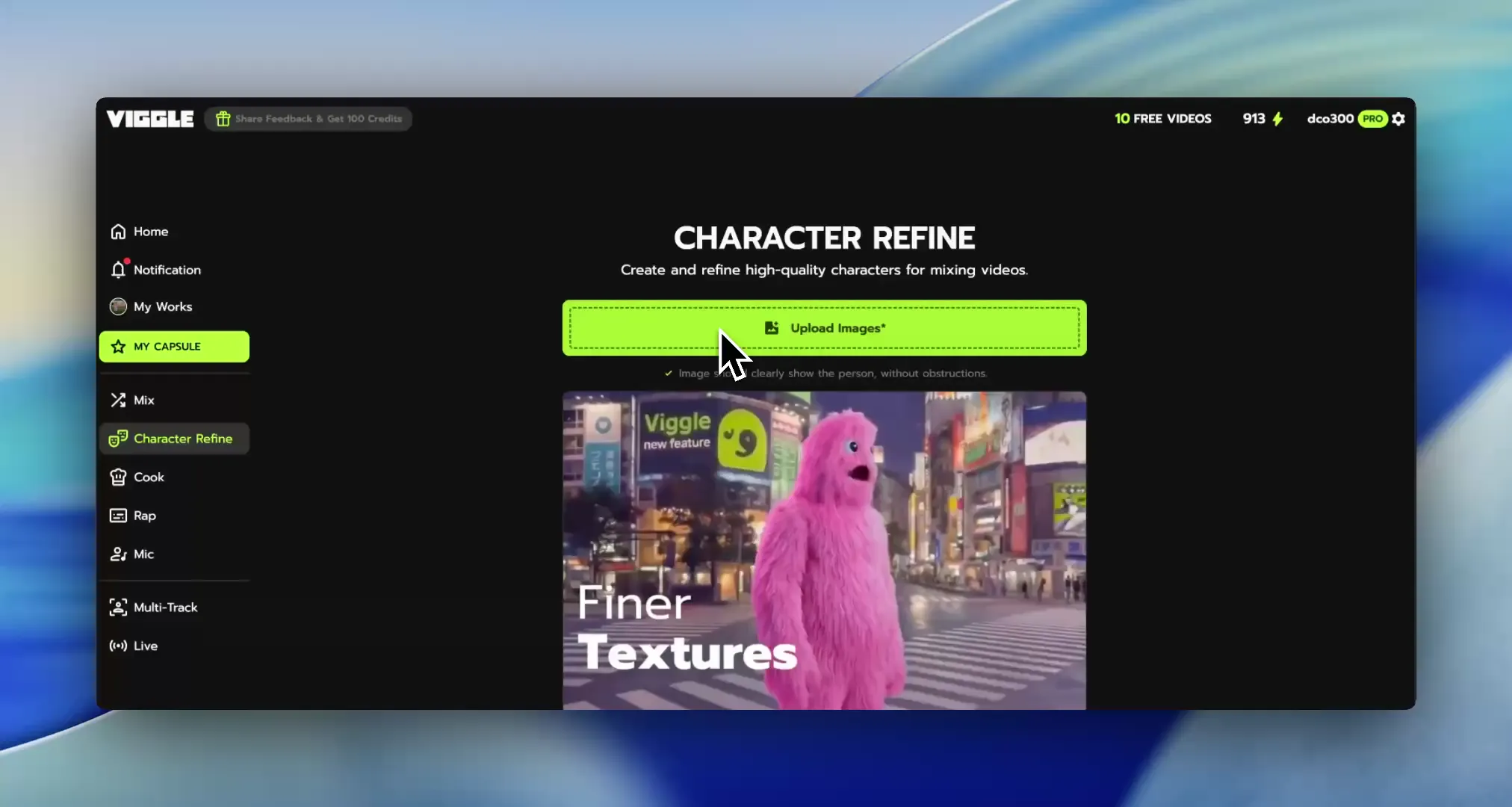Click the lightning bolt credits icon

[1277, 119]
